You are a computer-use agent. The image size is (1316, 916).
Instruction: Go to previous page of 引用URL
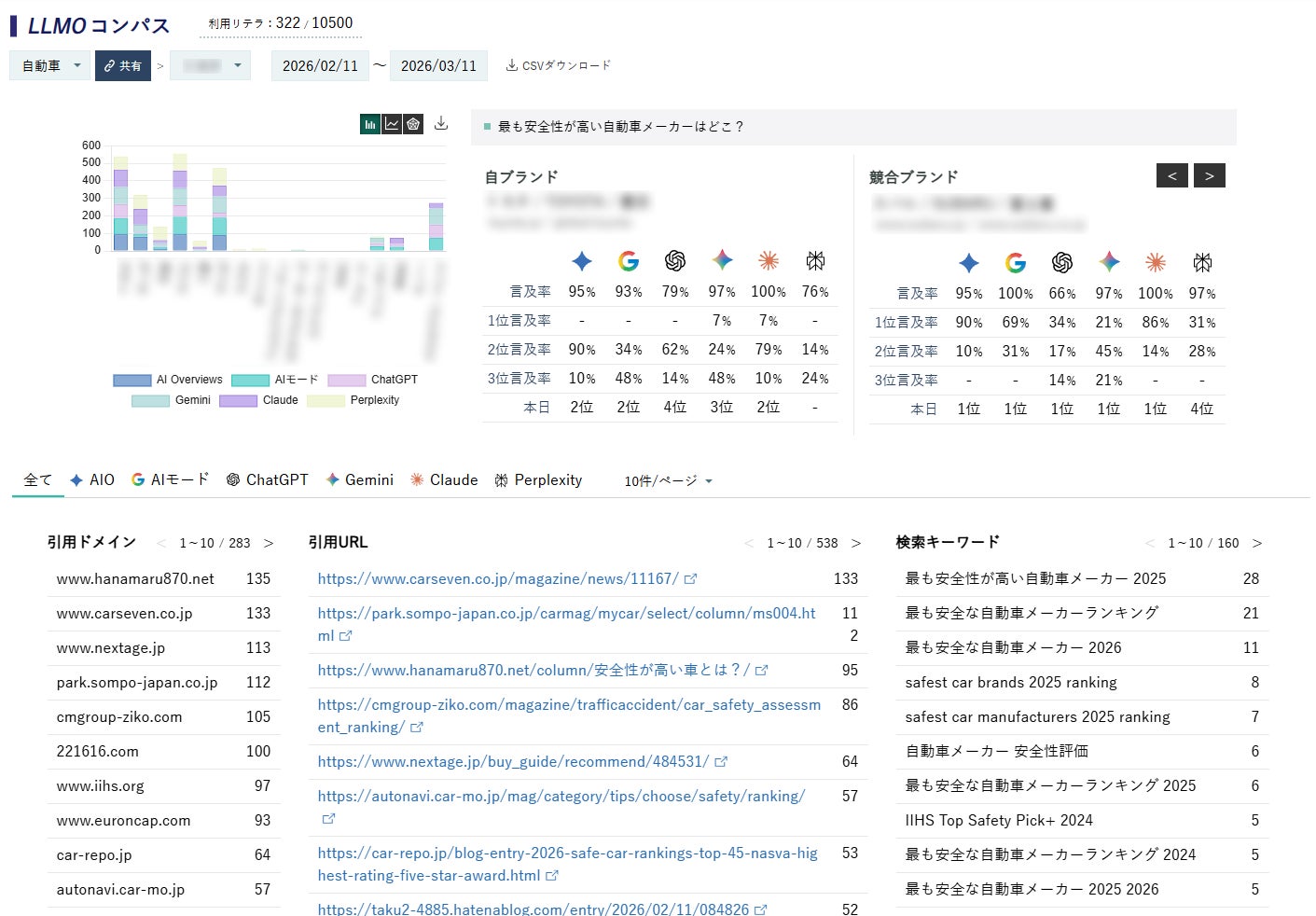tap(749, 543)
